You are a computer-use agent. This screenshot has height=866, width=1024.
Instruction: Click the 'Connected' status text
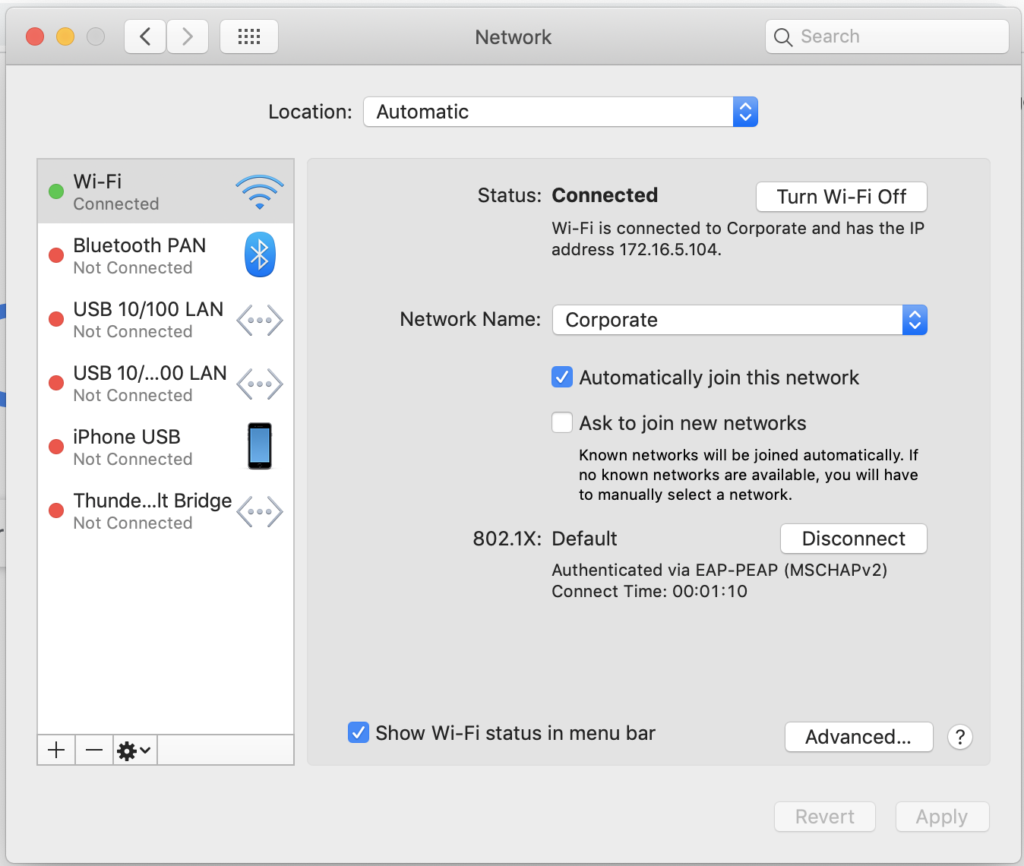click(x=605, y=195)
